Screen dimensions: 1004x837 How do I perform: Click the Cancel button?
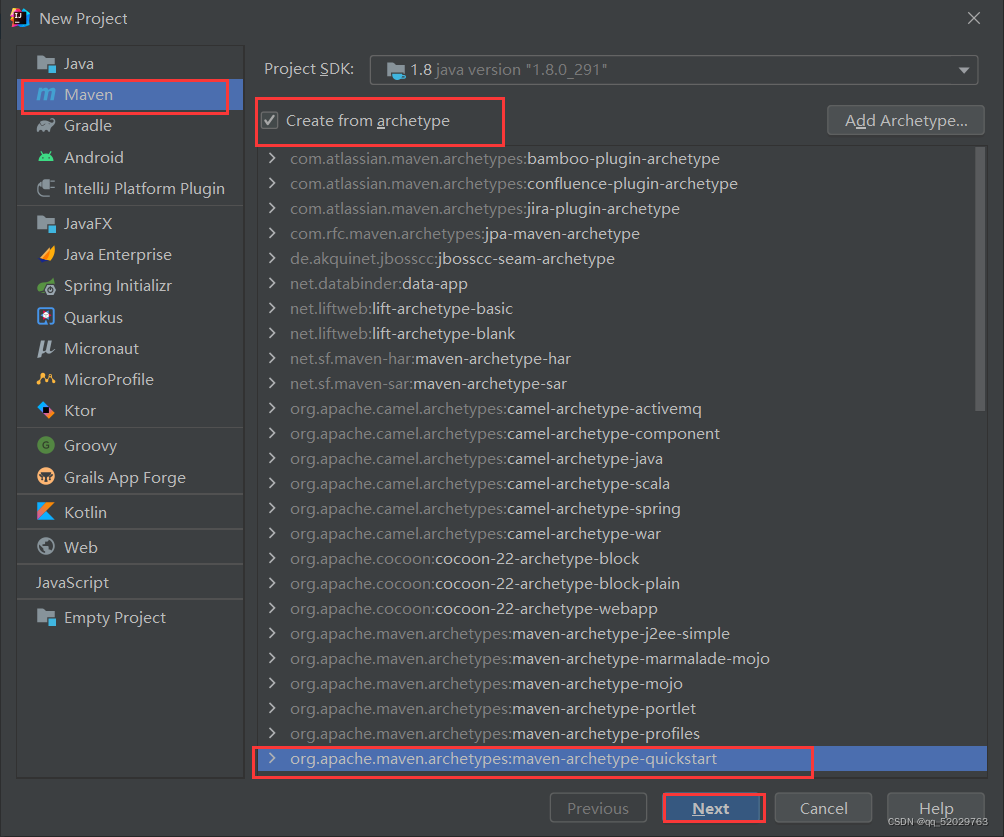pyautogui.click(x=823, y=809)
